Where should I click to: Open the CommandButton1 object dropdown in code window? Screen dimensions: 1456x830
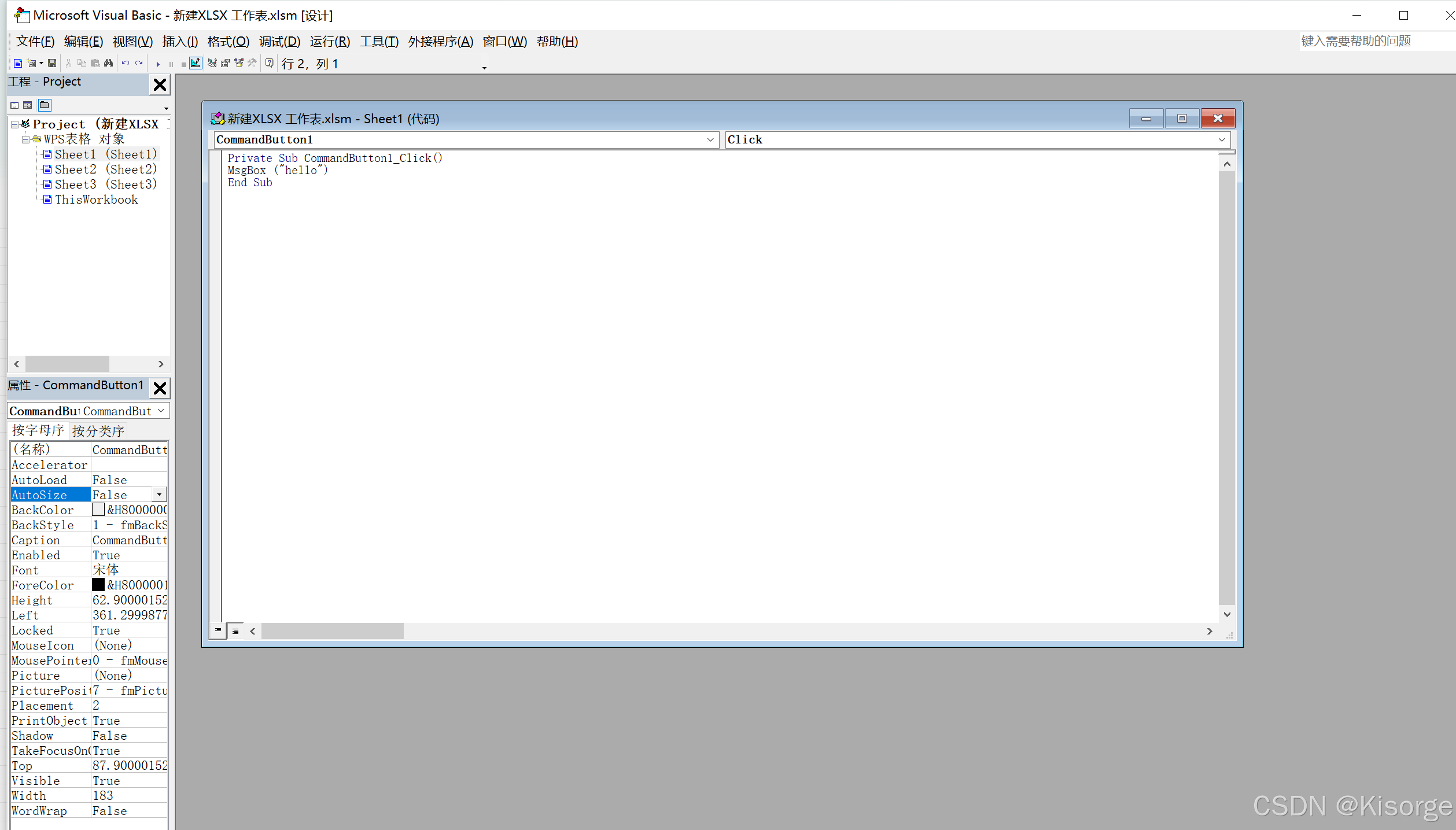(710, 140)
